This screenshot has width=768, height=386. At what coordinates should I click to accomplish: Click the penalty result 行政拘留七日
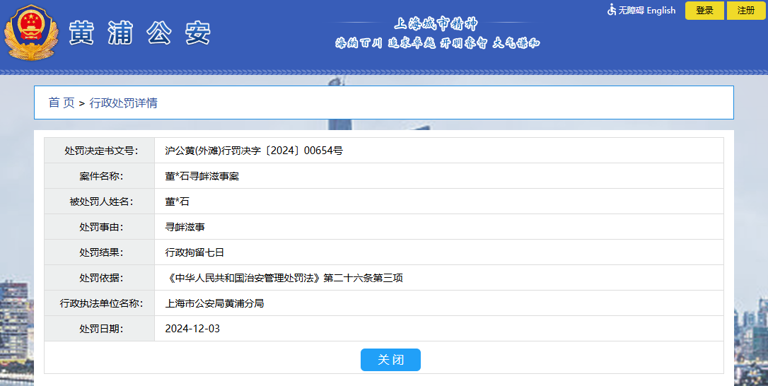194,253
